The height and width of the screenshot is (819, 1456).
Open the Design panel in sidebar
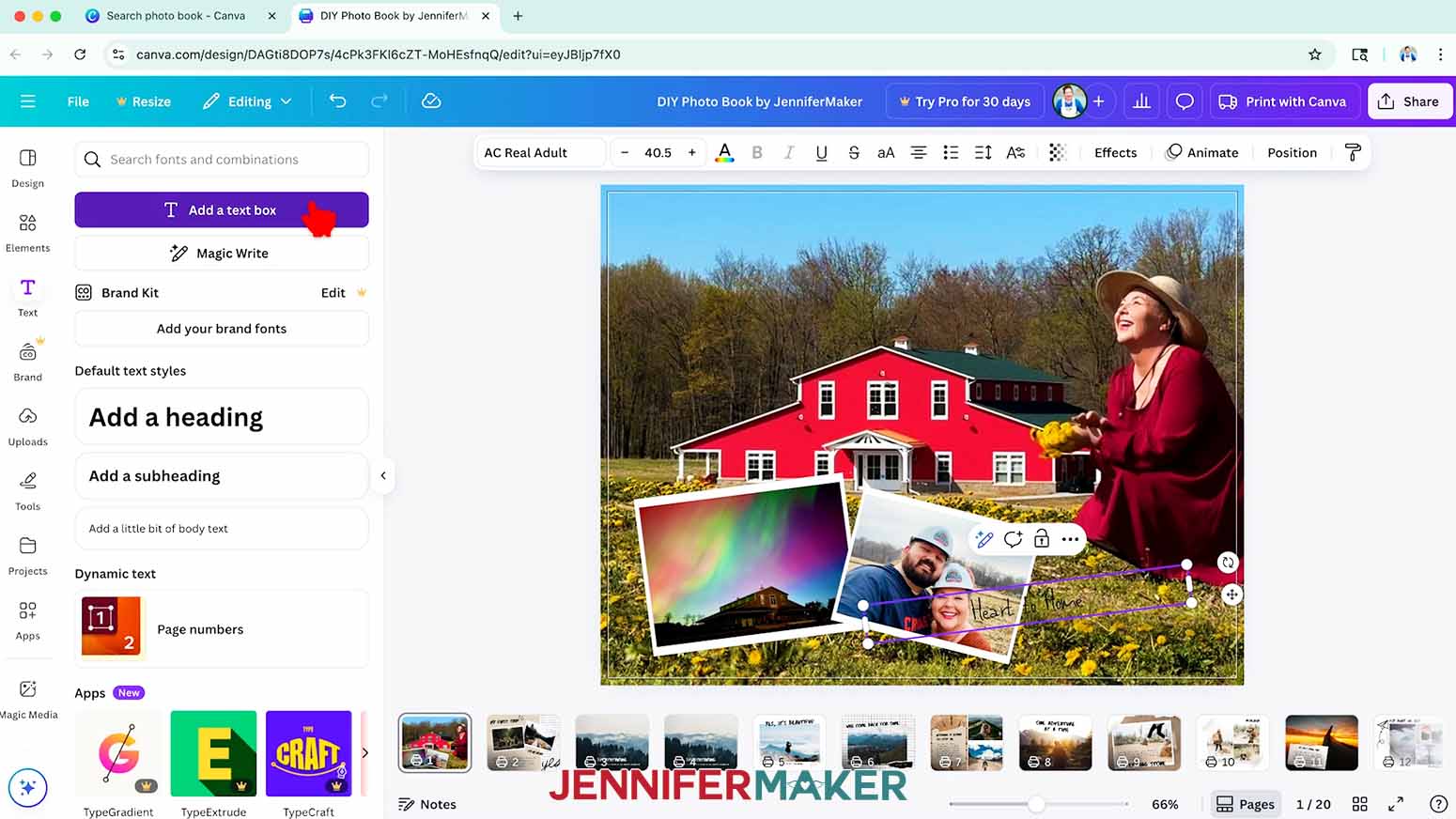coord(27,168)
